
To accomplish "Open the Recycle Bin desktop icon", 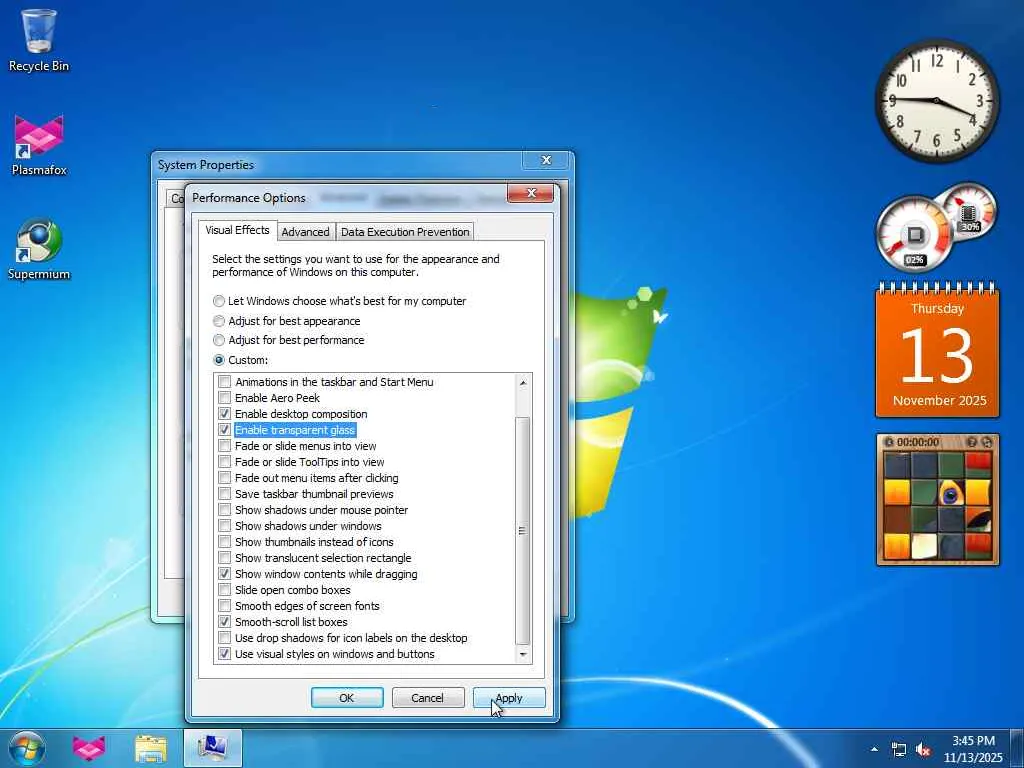I will [39, 40].
